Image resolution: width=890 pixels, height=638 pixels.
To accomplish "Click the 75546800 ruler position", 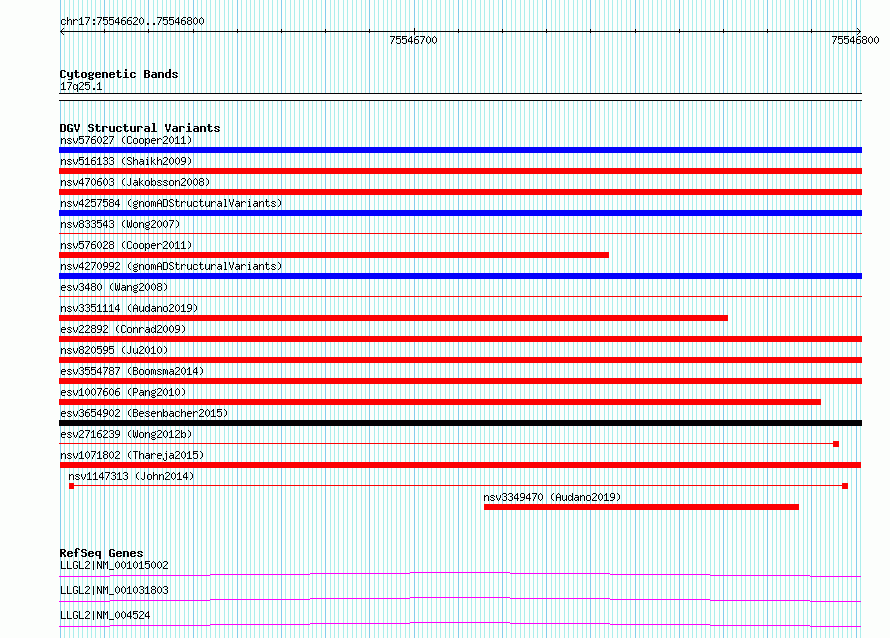I will tap(855, 40).
